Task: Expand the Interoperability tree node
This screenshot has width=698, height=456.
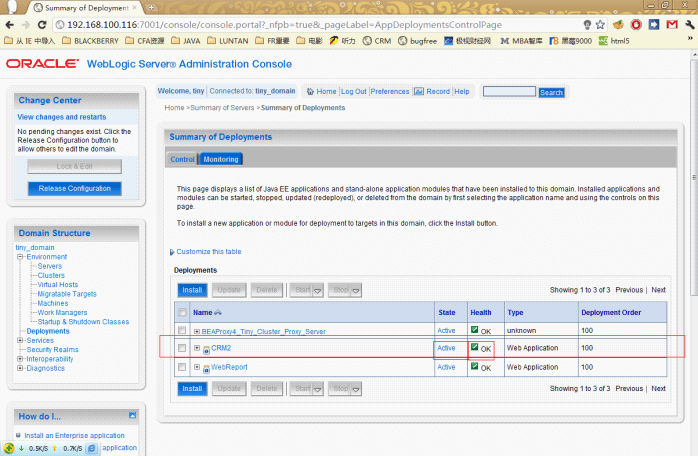Action: (20, 359)
